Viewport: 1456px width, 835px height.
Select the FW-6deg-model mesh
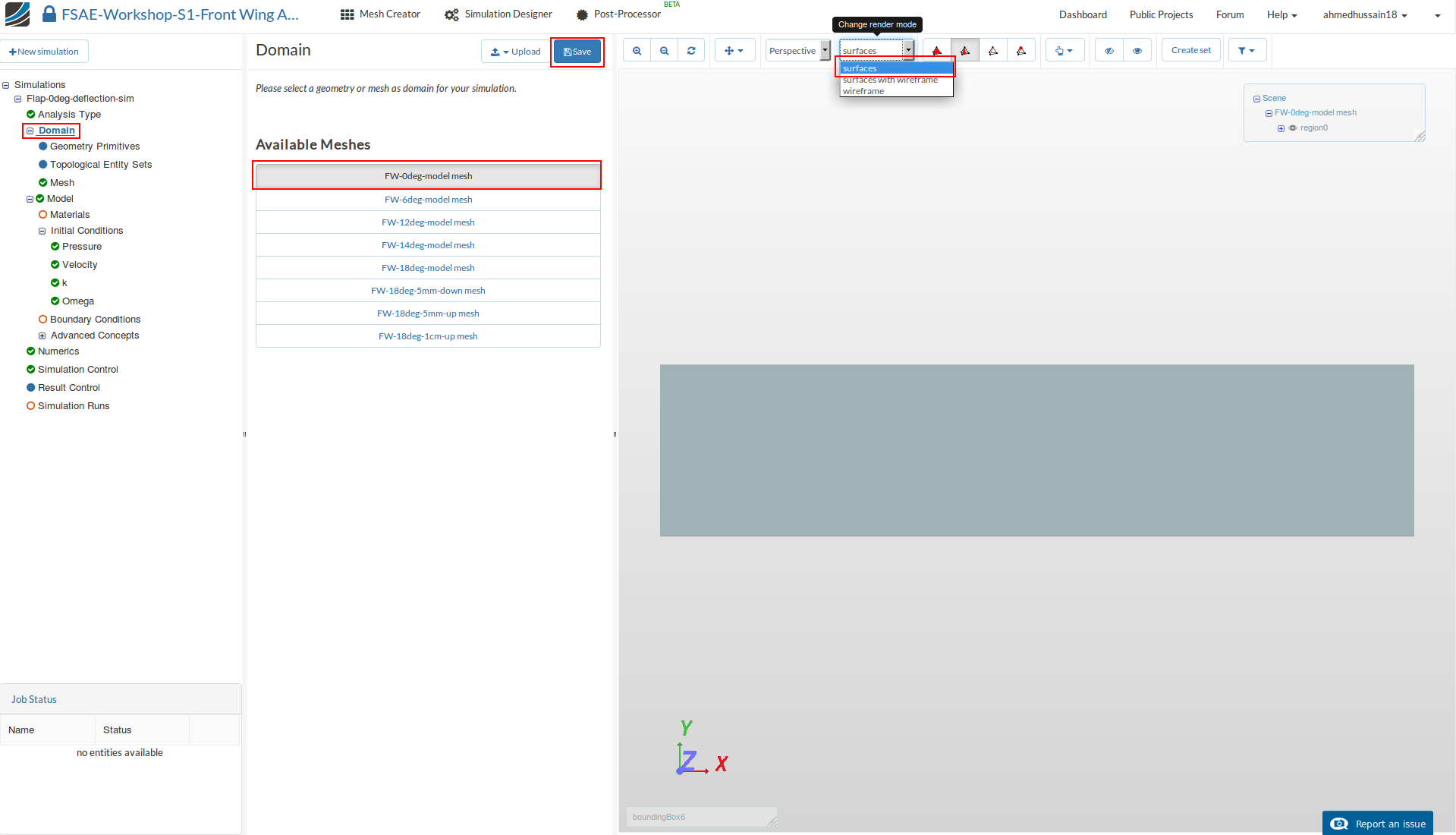(428, 200)
